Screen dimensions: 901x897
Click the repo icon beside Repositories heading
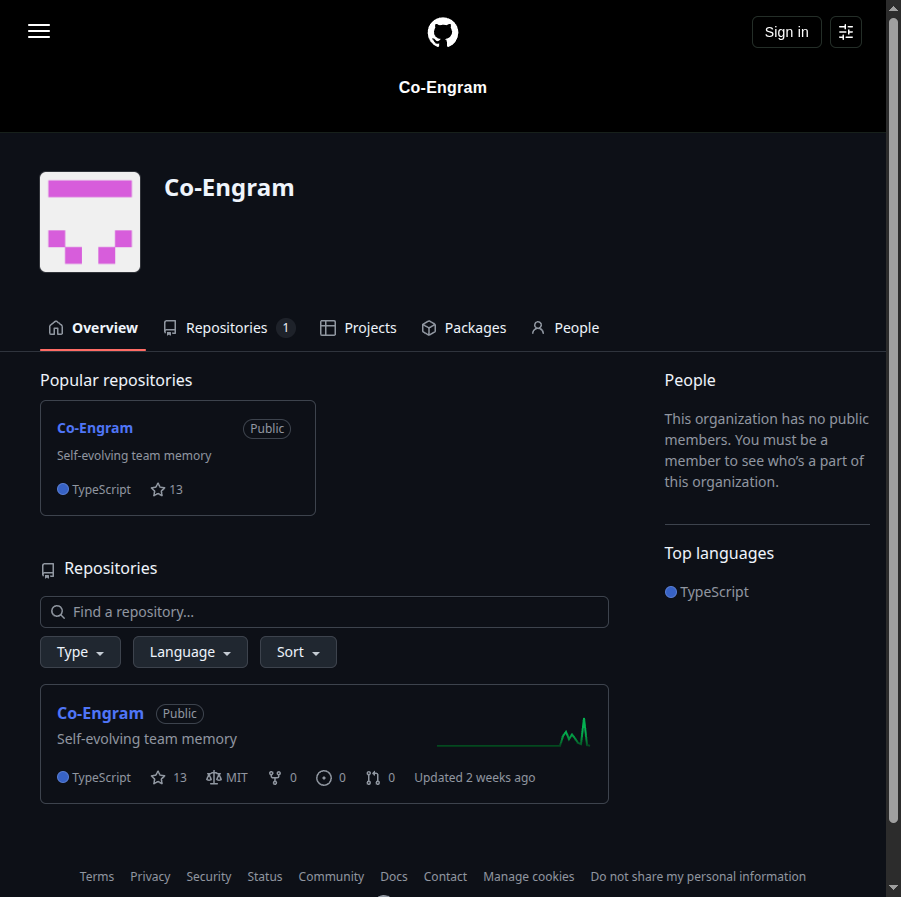tap(48, 570)
